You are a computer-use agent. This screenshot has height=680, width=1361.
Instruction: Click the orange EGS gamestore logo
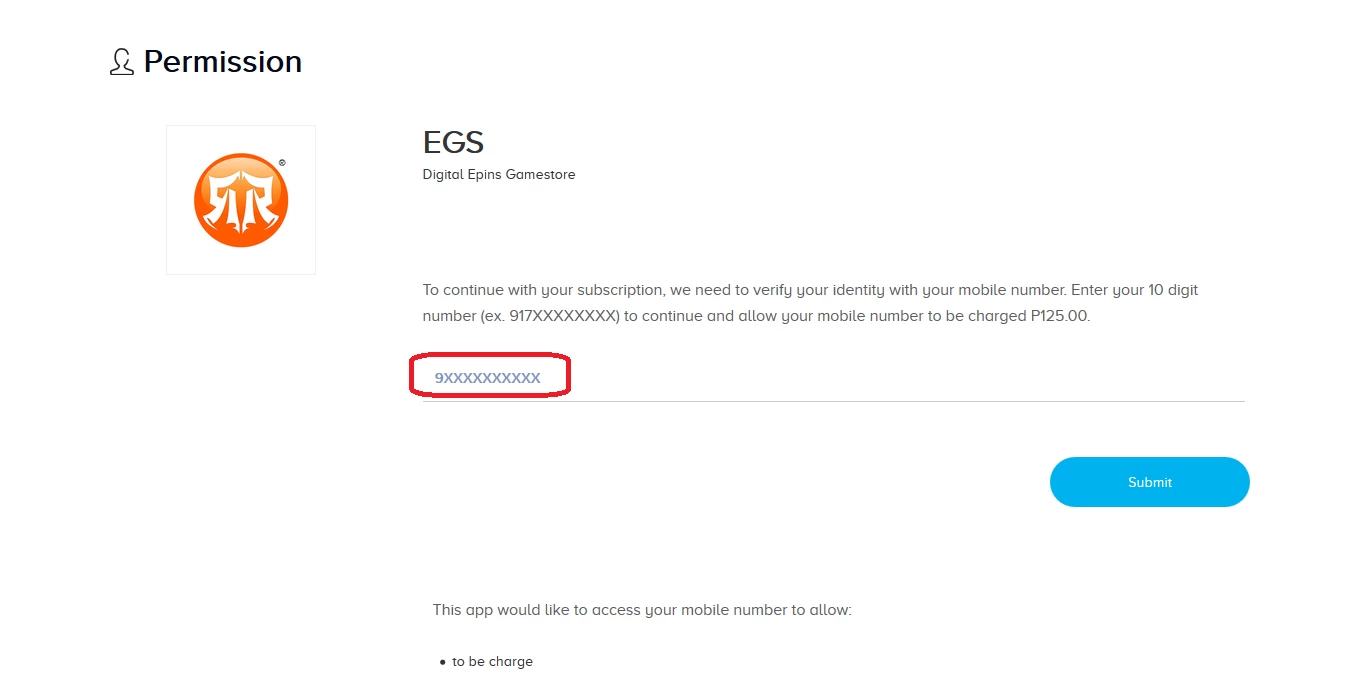[241, 200]
